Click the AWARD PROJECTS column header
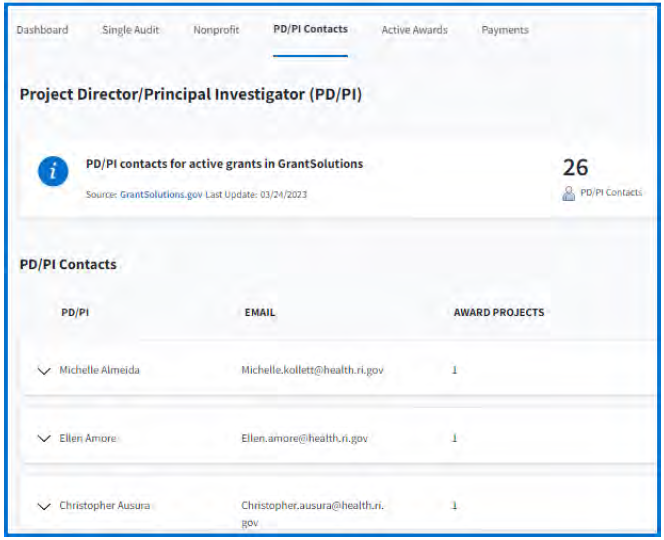Image resolution: width=664 pixels, height=540 pixels. pyautogui.click(x=498, y=312)
